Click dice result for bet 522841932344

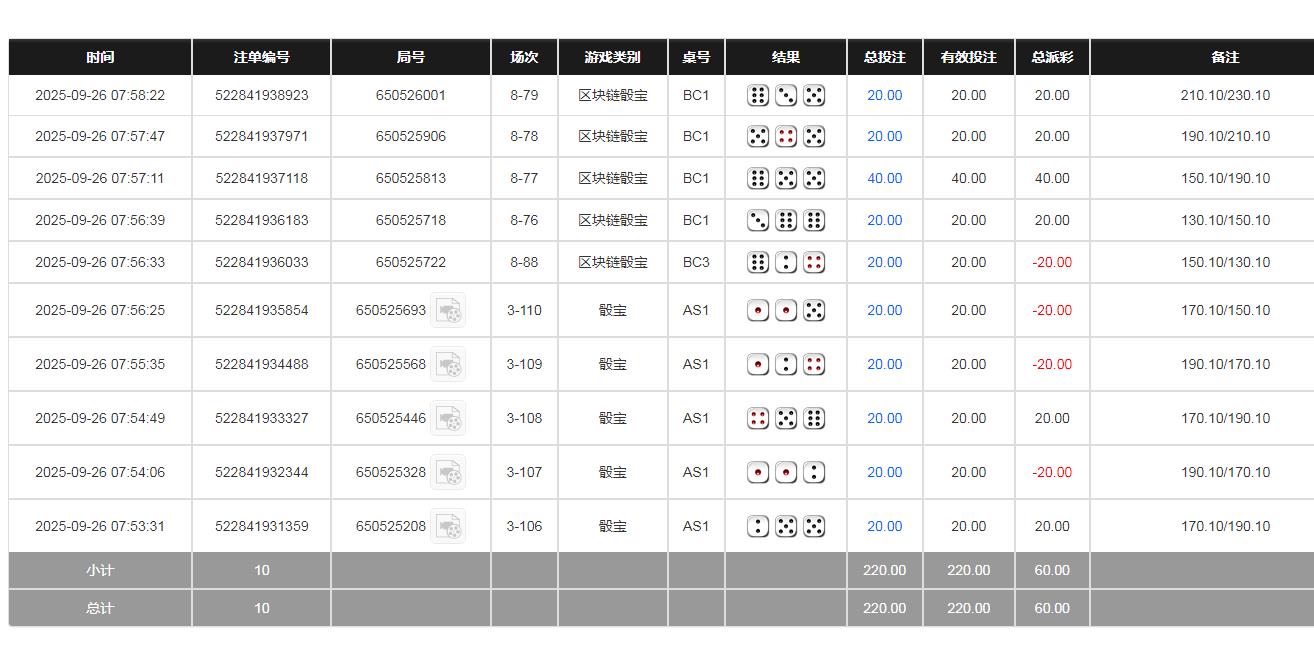[786, 473]
